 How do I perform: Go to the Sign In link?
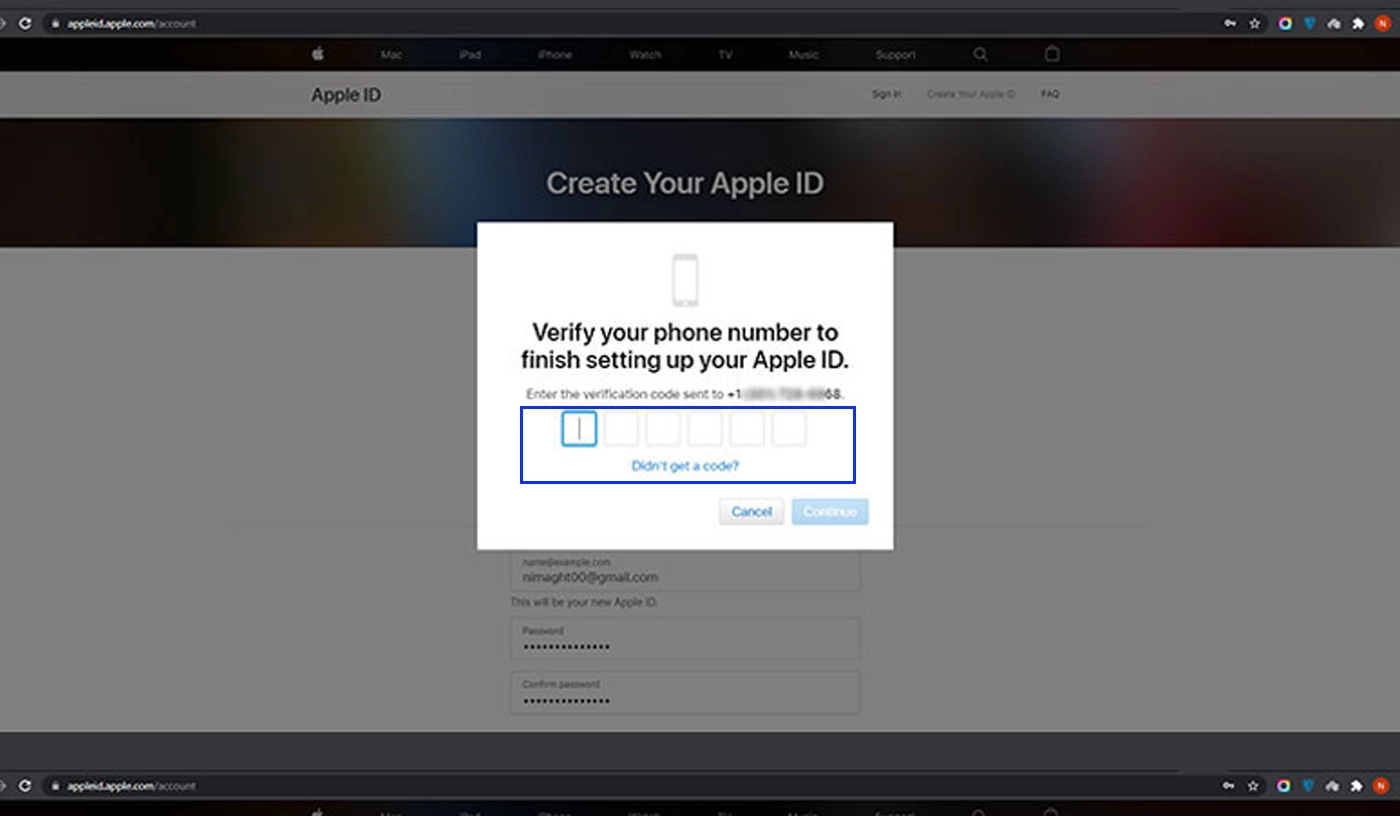pyautogui.click(x=886, y=94)
